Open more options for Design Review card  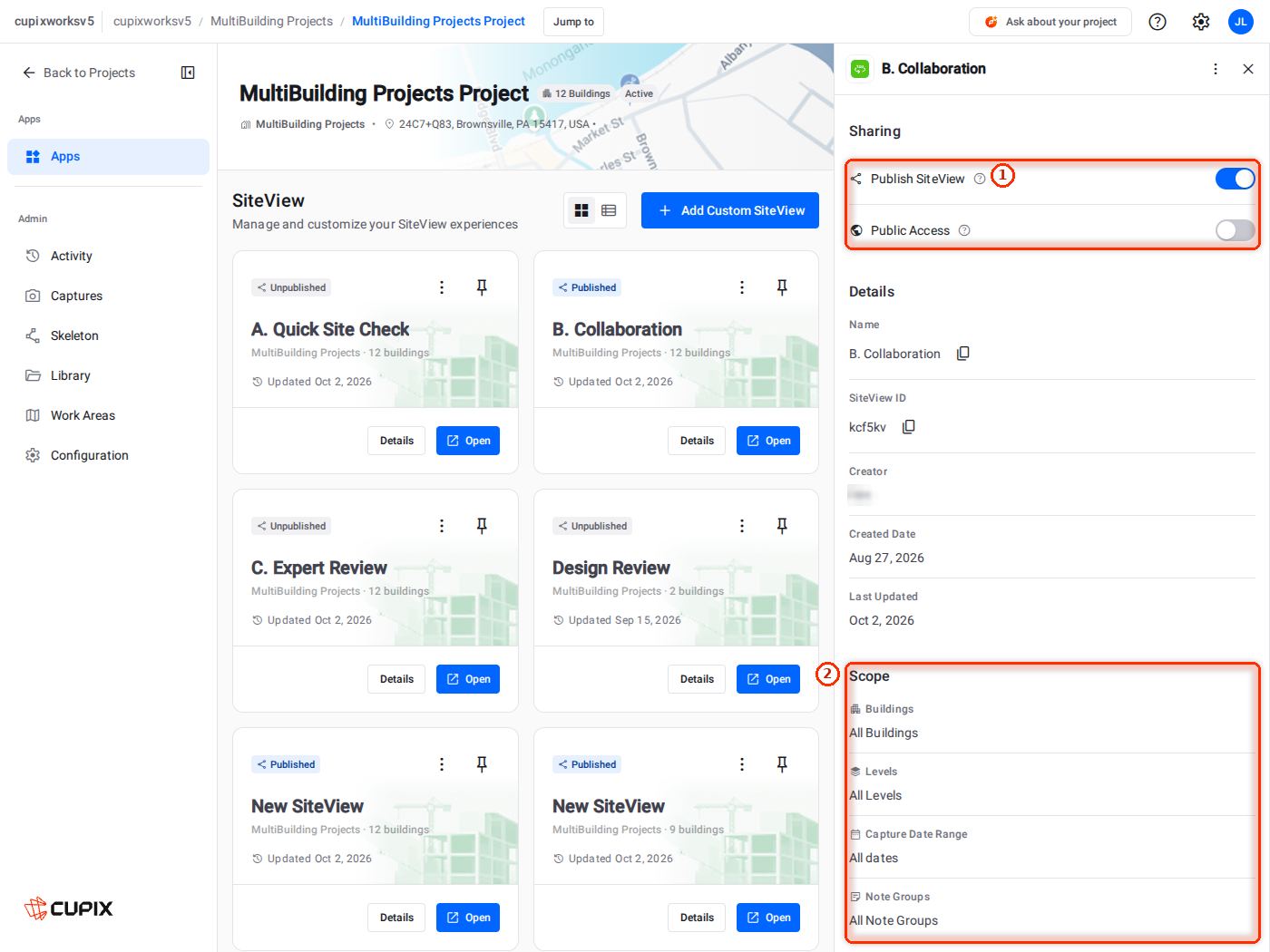[x=742, y=526]
